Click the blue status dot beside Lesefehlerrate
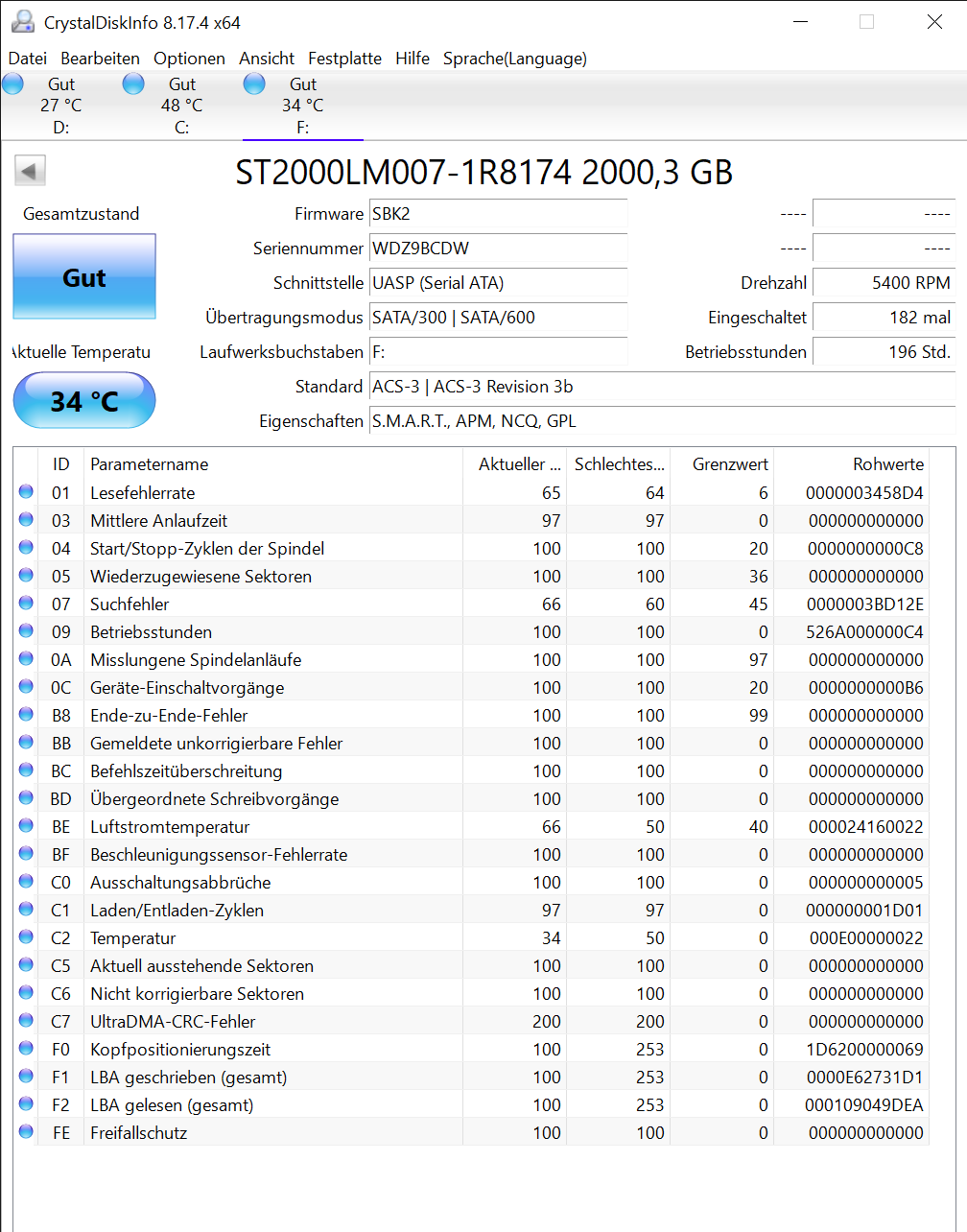This screenshot has width=967, height=1232. pos(26,492)
